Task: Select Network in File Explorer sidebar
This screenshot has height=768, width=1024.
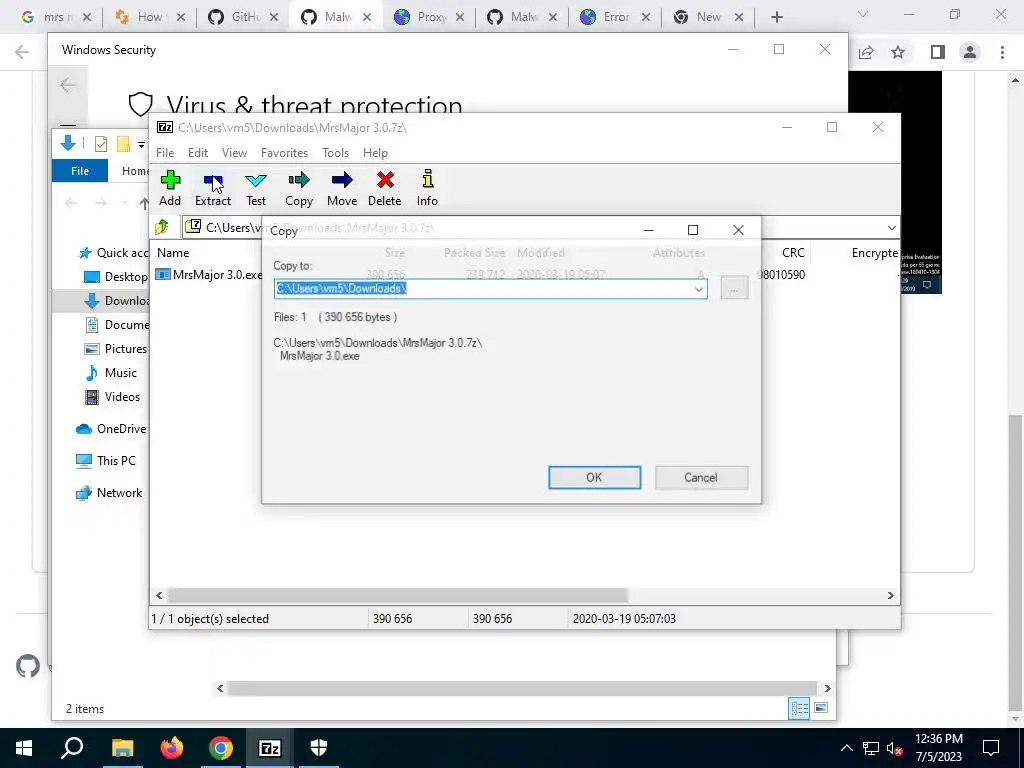Action: (109, 493)
